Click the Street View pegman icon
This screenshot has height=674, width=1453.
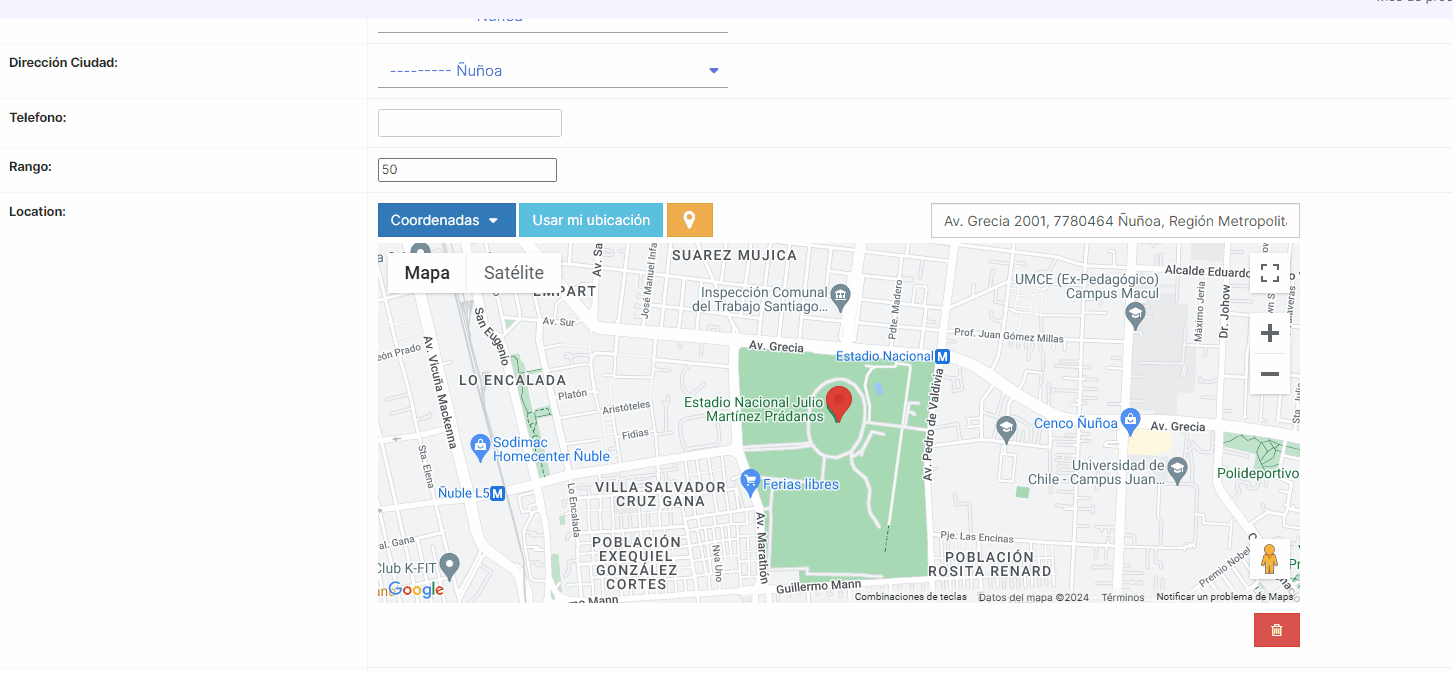tap(1270, 559)
